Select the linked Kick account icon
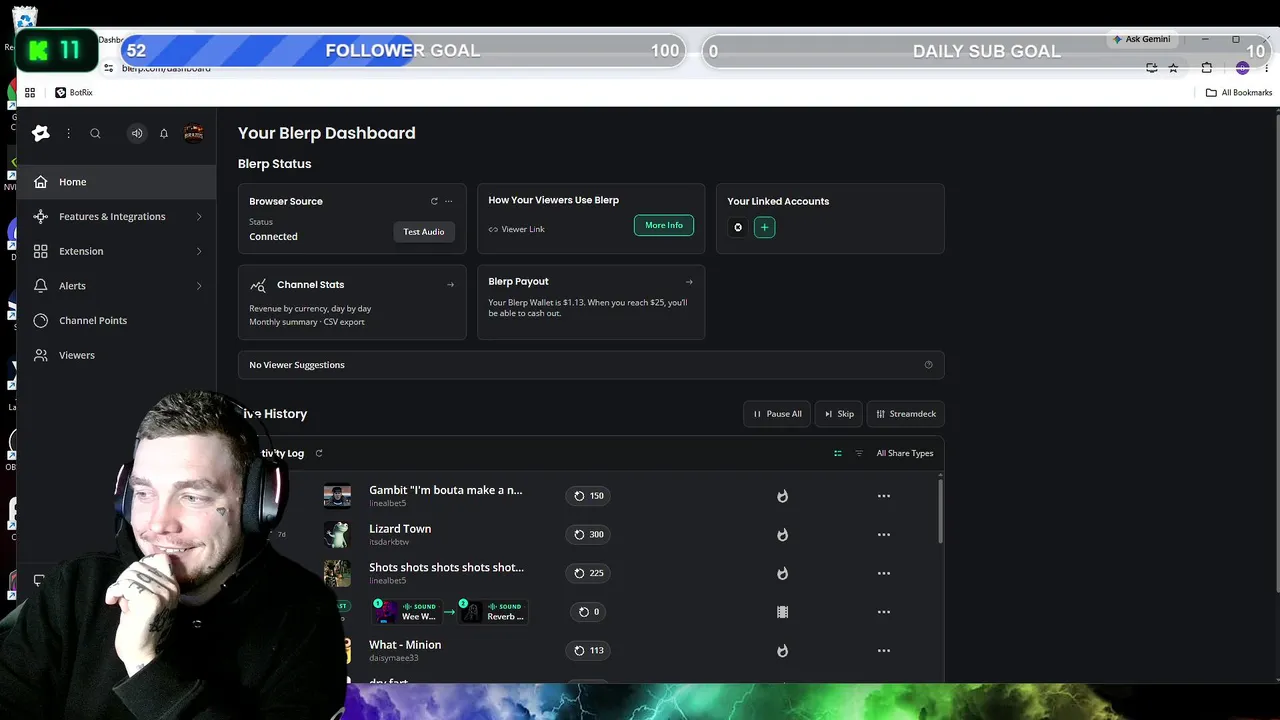The height and width of the screenshot is (720, 1280). coord(738,227)
